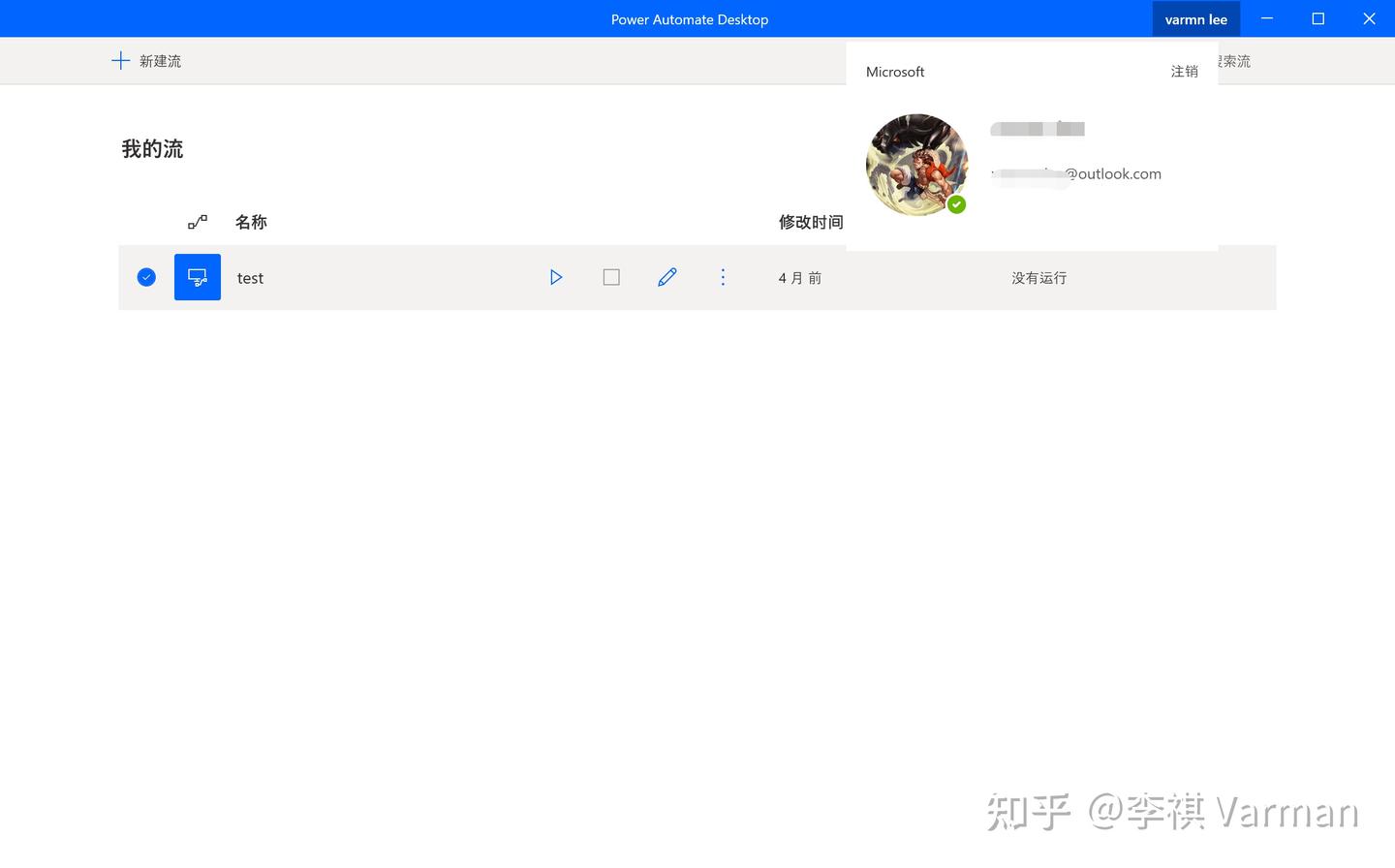This screenshot has height=868, width=1395.
Task: Open more actions for "test" with the ellipsis icon
Action: click(x=723, y=277)
